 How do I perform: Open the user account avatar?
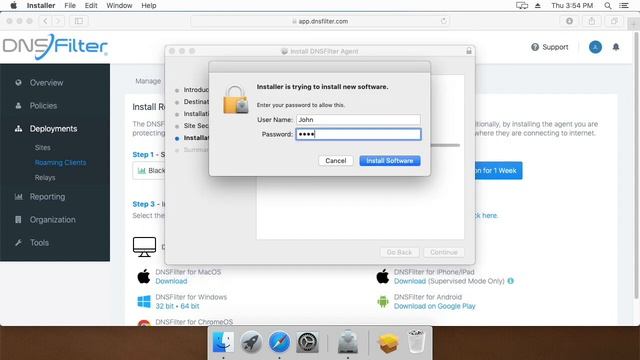coord(595,47)
